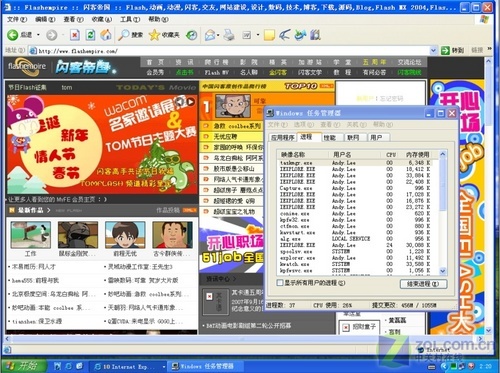This screenshot has width=500, height=373.
Task: Click the Print icon in IE toolbar
Action: click(x=229, y=35)
